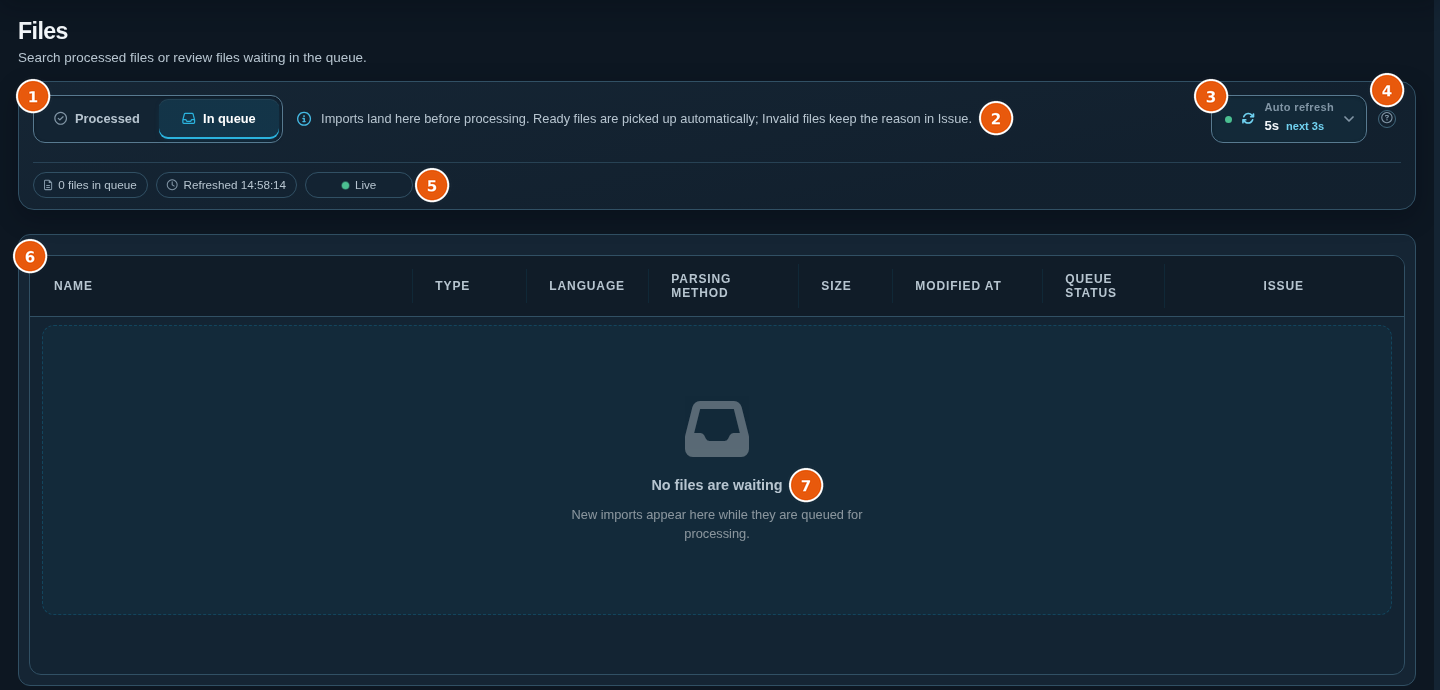Select the In queue tab

click(x=219, y=118)
